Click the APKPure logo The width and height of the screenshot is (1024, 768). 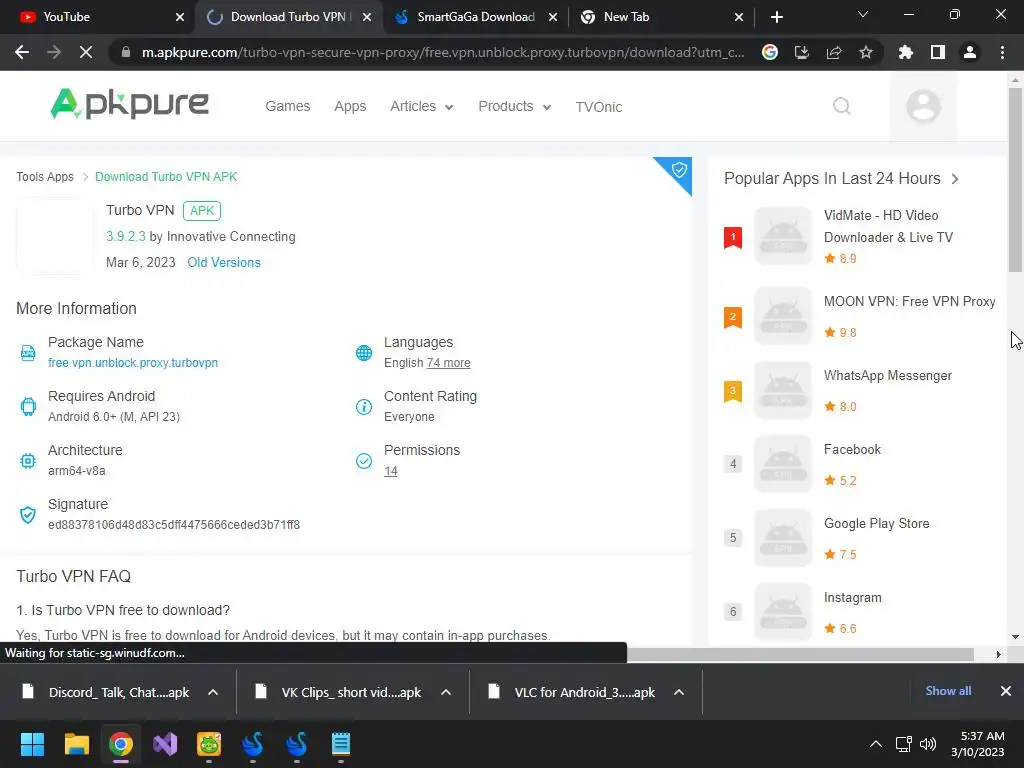pyautogui.click(x=129, y=104)
